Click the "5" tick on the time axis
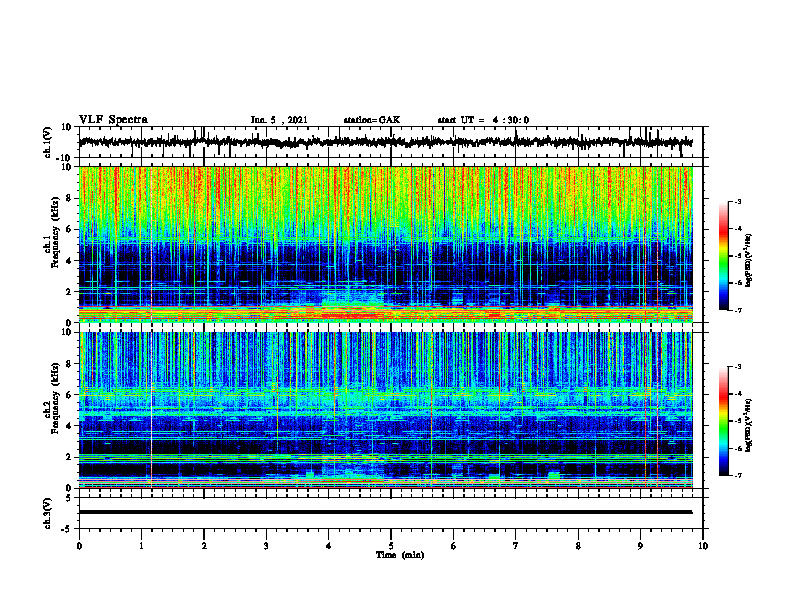Screen dimensions: 792x612 tap(391, 546)
